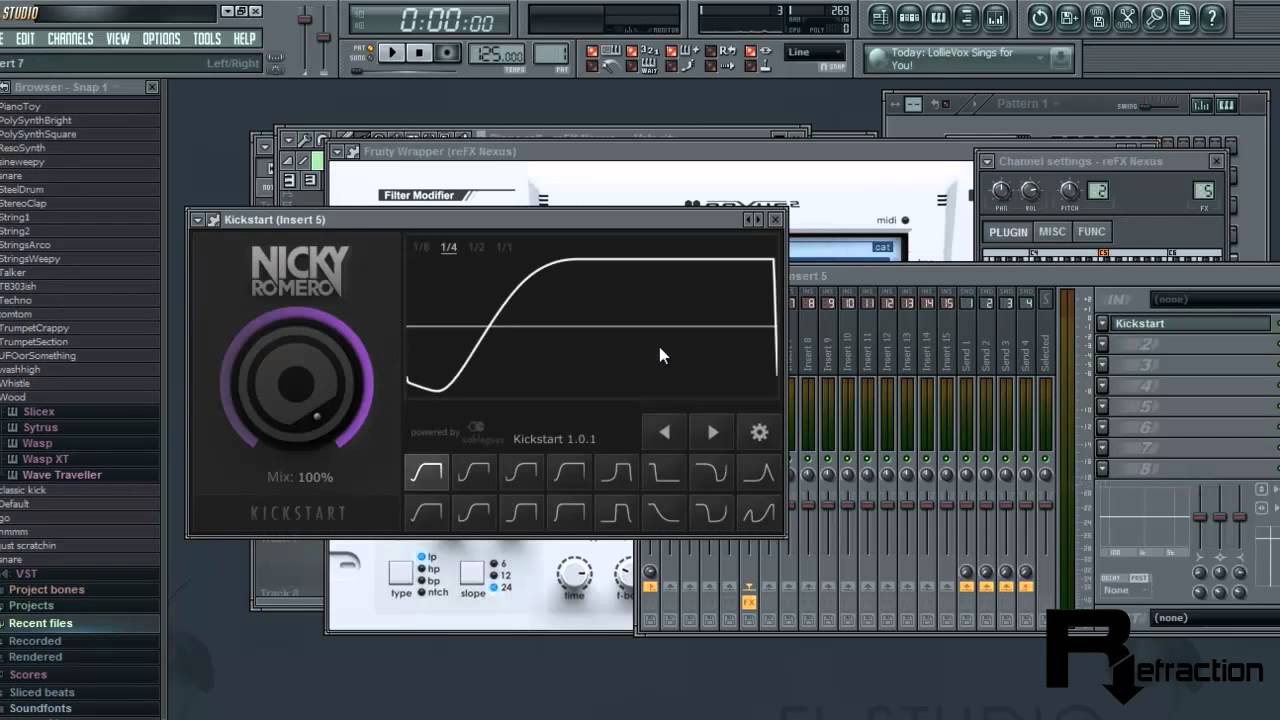Viewport: 1280px width, 720px height.
Task: Open the playlist view icon in top toolbar
Action: point(880,17)
